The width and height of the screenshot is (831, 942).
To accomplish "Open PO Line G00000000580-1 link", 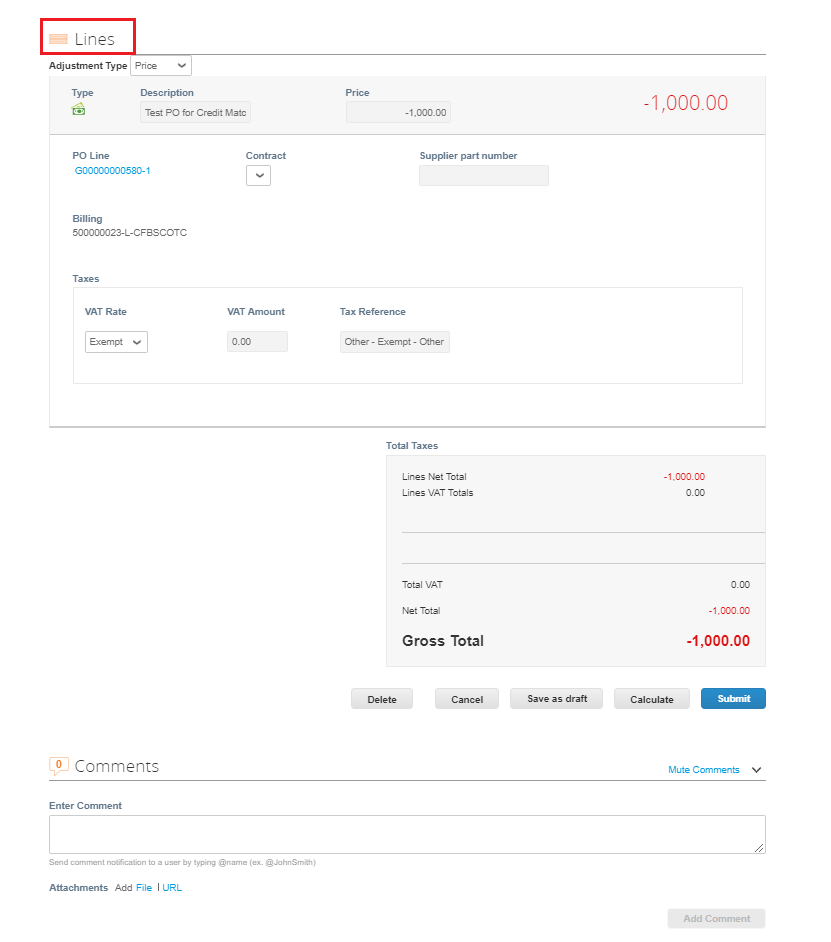I will click(112, 171).
